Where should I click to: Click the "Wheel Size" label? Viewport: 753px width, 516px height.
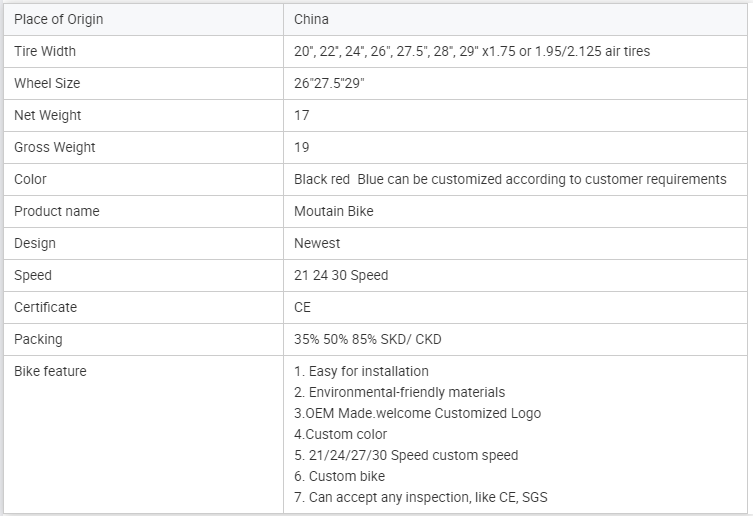click(47, 83)
